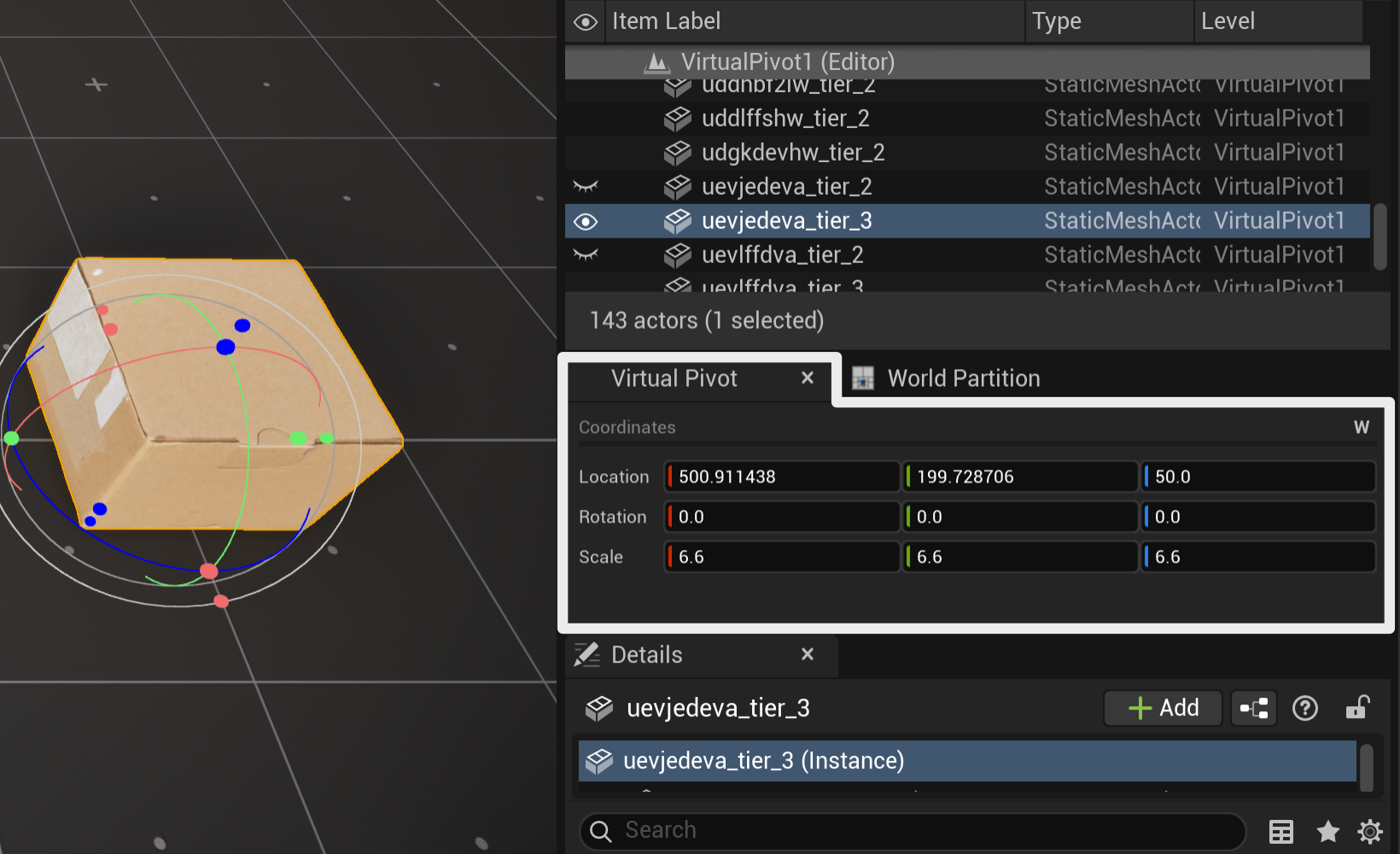This screenshot has height=854, width=1400.
Task: Click Add component button
Action: tap(1164, 708)
